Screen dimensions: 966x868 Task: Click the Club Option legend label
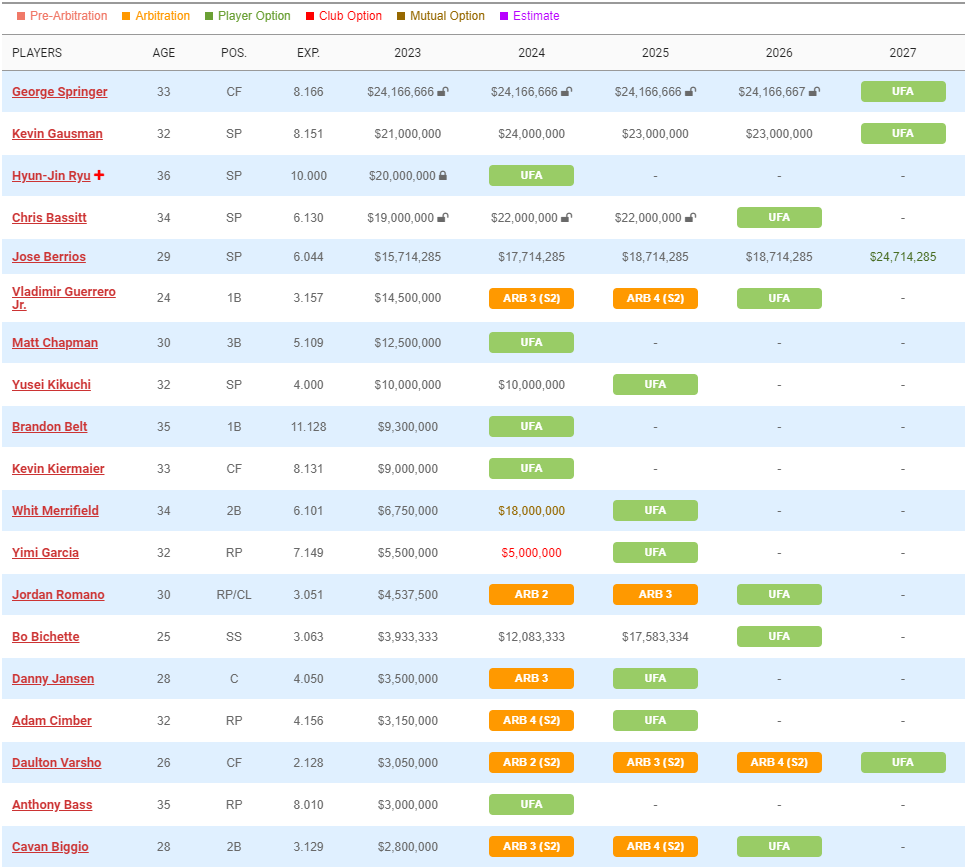coord(351,16)
